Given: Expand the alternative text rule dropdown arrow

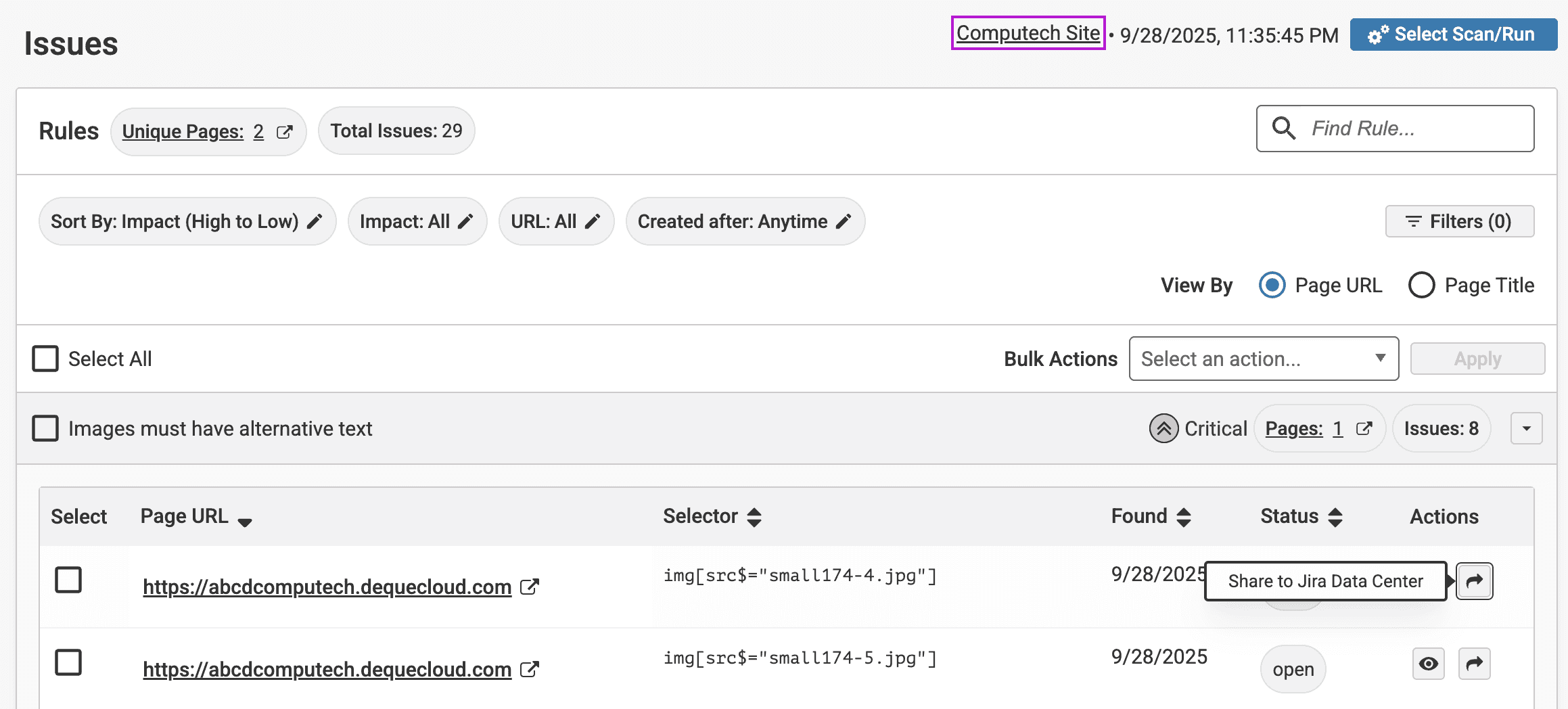Looking at the screenshot, I should click(x=1526, y=429).
